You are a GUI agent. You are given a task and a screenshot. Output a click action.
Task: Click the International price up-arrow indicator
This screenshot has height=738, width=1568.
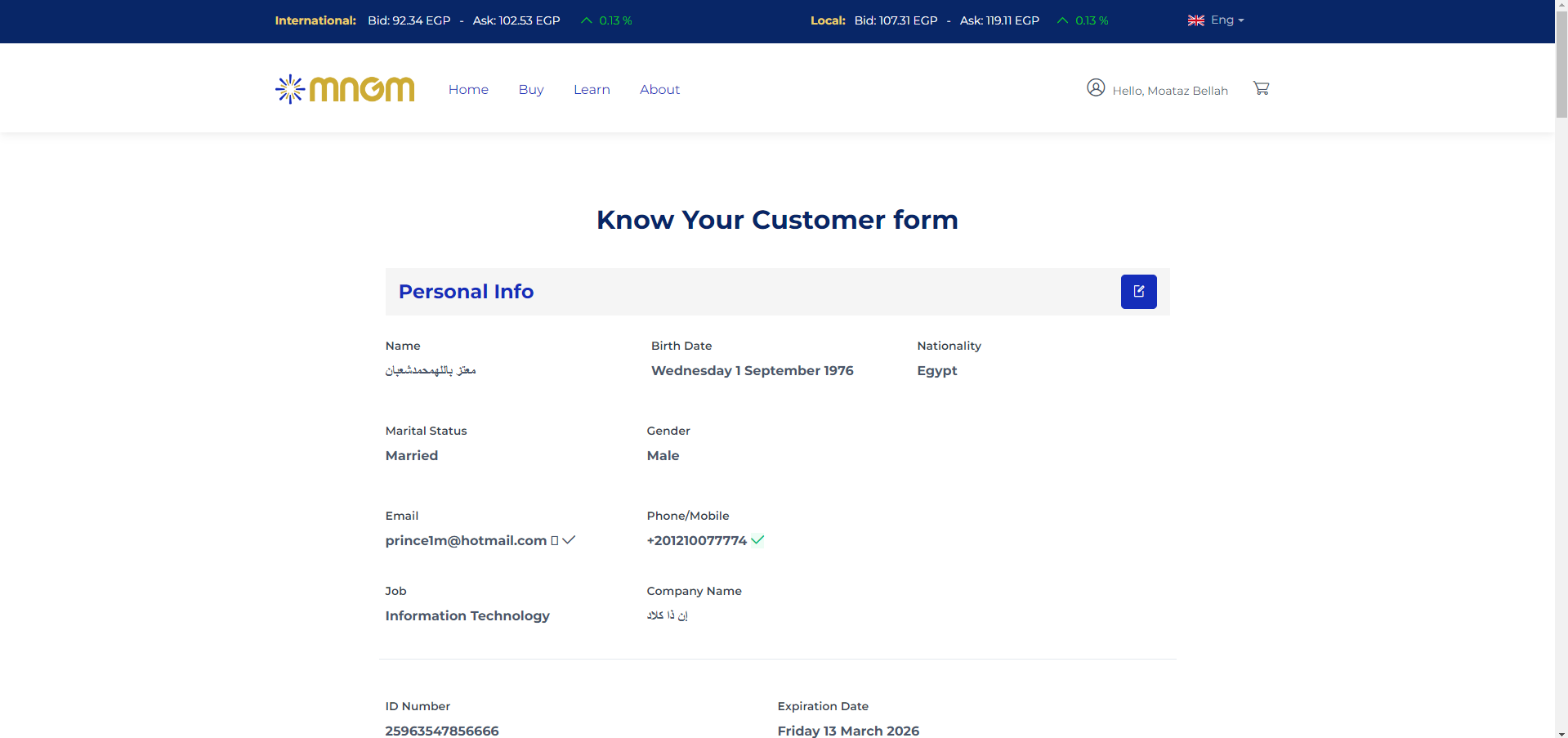[586, 20]
